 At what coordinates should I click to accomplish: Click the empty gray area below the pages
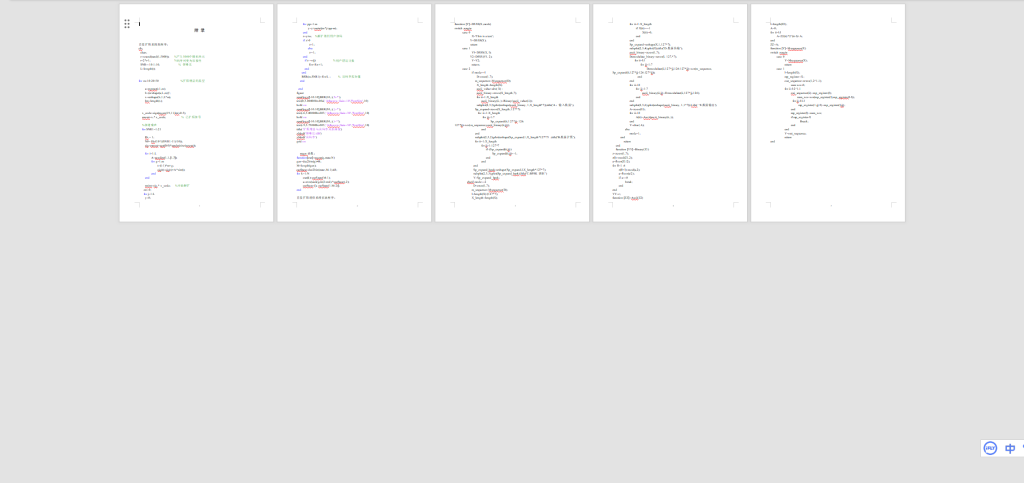click(500, 350)
